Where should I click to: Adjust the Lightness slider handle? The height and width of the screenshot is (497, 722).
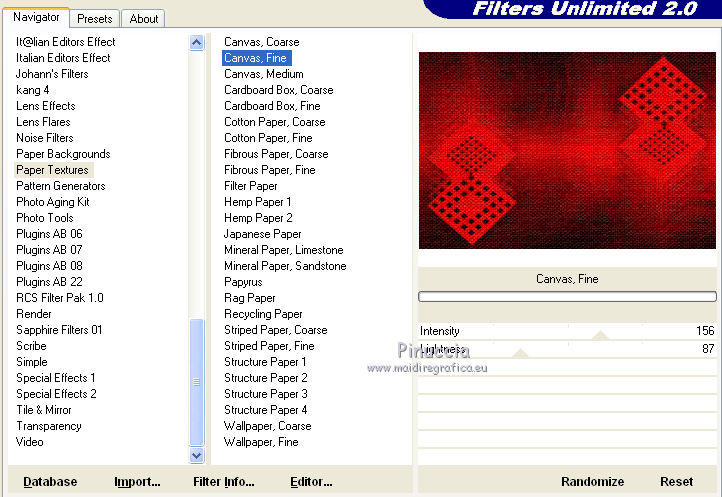tap(520, 353)
